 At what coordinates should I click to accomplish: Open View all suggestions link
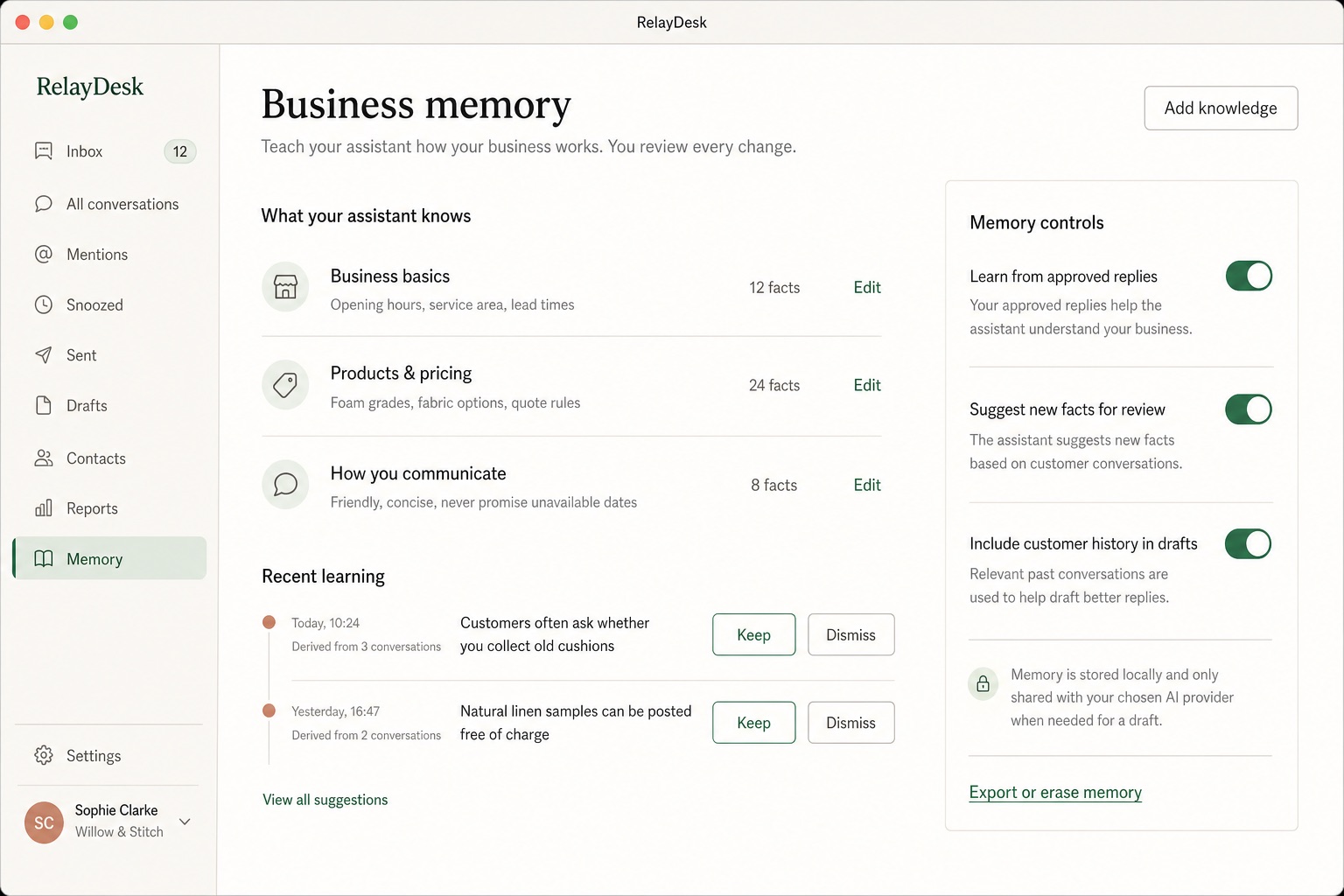click(x=325, y=800)
